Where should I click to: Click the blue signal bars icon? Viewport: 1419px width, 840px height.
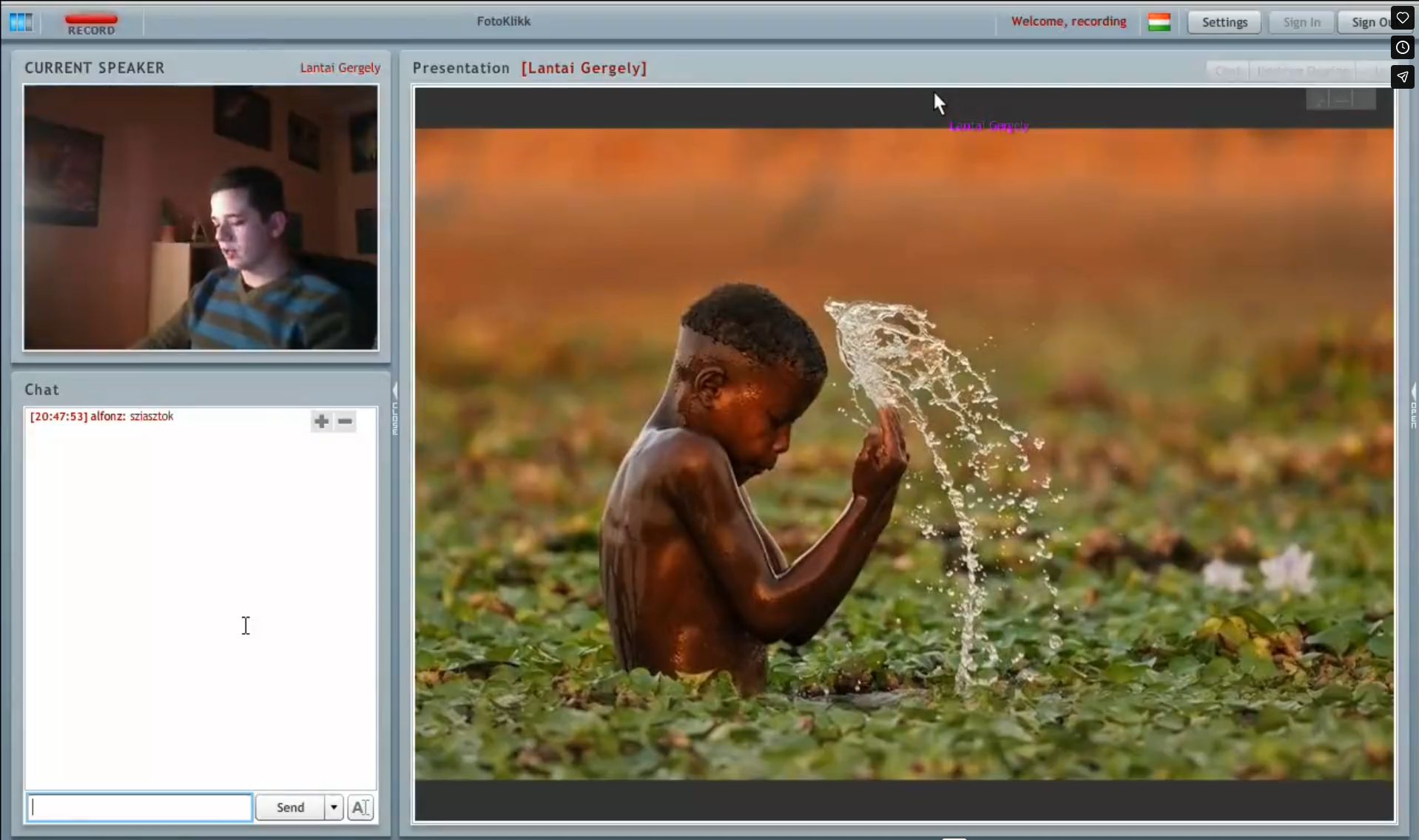(x=21, y=22)
